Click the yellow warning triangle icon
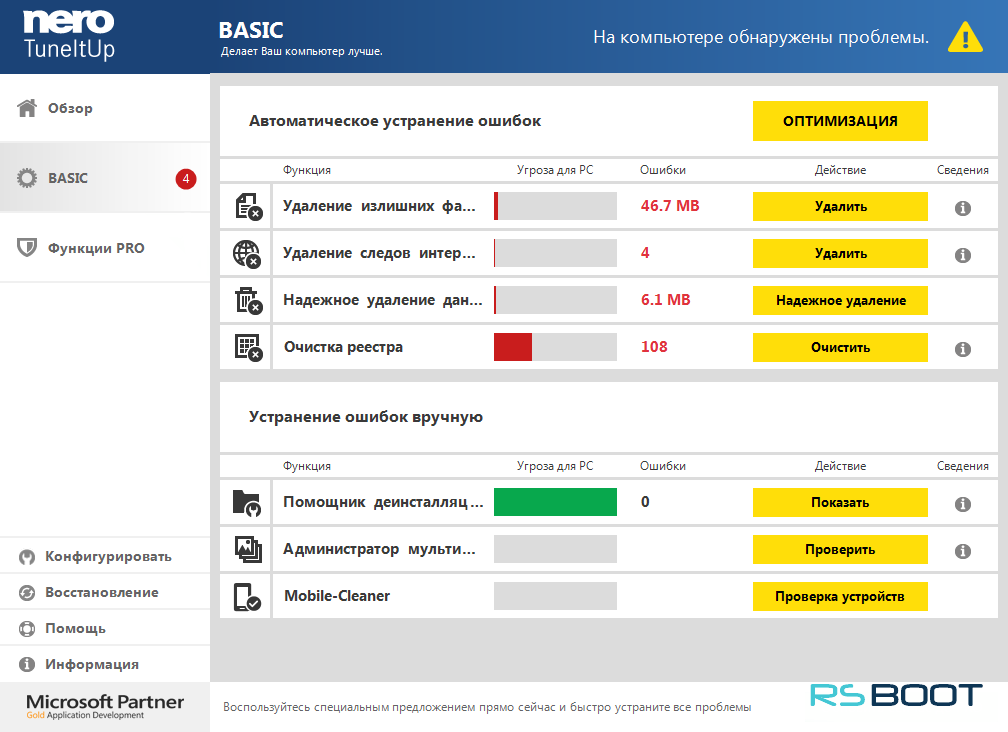This screenshot has height=732, width=1008. 965,37
